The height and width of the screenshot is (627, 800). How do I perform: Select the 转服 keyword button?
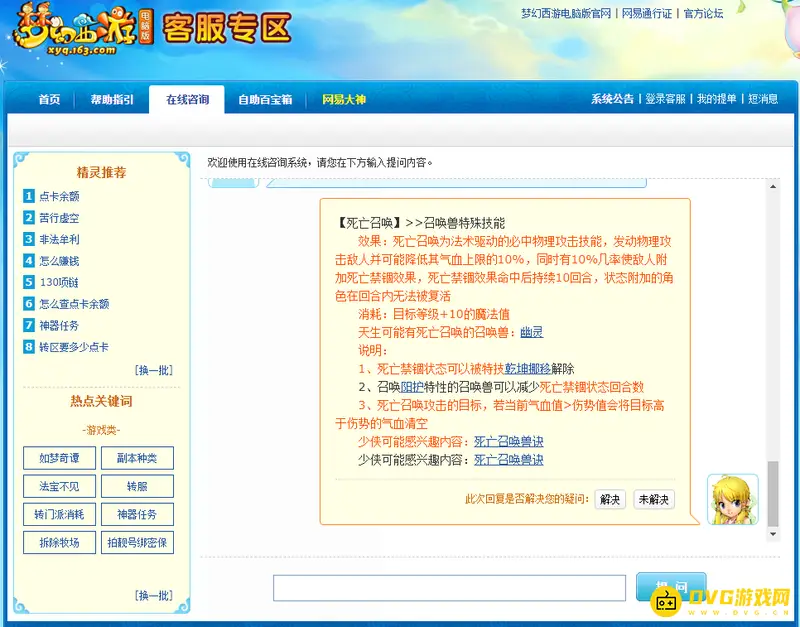(x=137, y=486)
